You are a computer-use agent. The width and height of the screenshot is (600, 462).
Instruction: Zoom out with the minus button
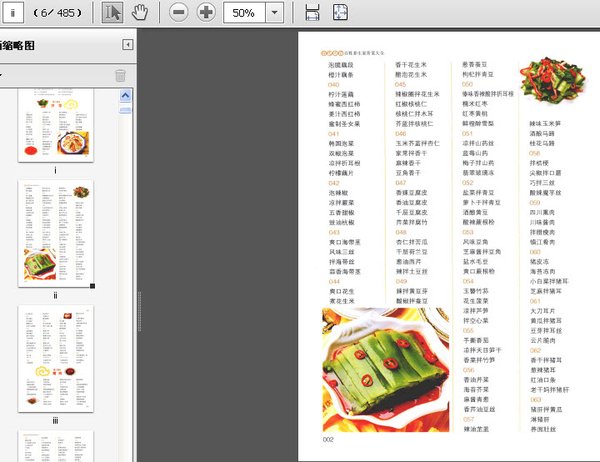pyautogui.click(x=178, y=13)
